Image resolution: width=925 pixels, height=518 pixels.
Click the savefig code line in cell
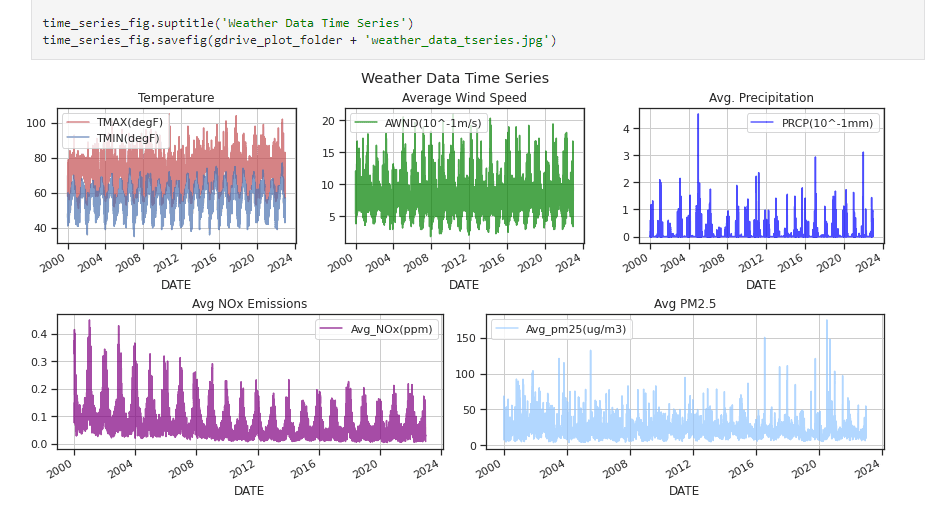(x=299, y=40)
